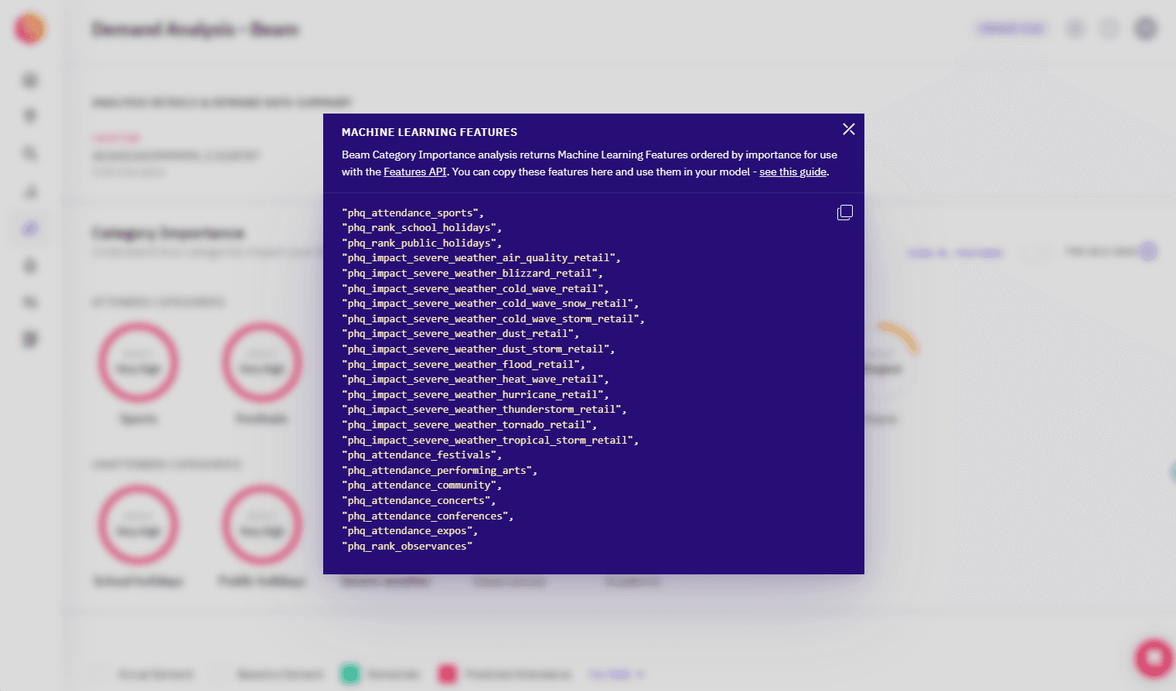
Task: Click the Create View button in the header
Action: pyautogui.click(x=1010, y=29)
